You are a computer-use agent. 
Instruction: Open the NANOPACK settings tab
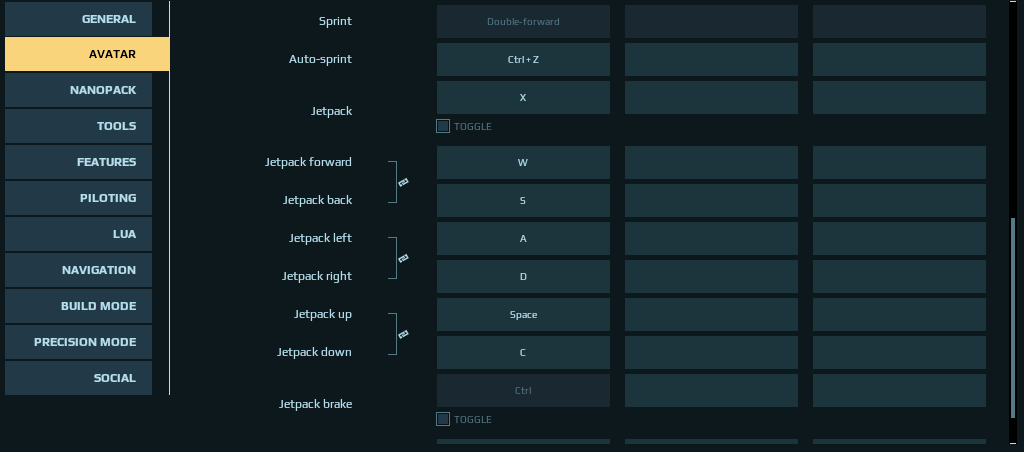click(x=78, y=90)
